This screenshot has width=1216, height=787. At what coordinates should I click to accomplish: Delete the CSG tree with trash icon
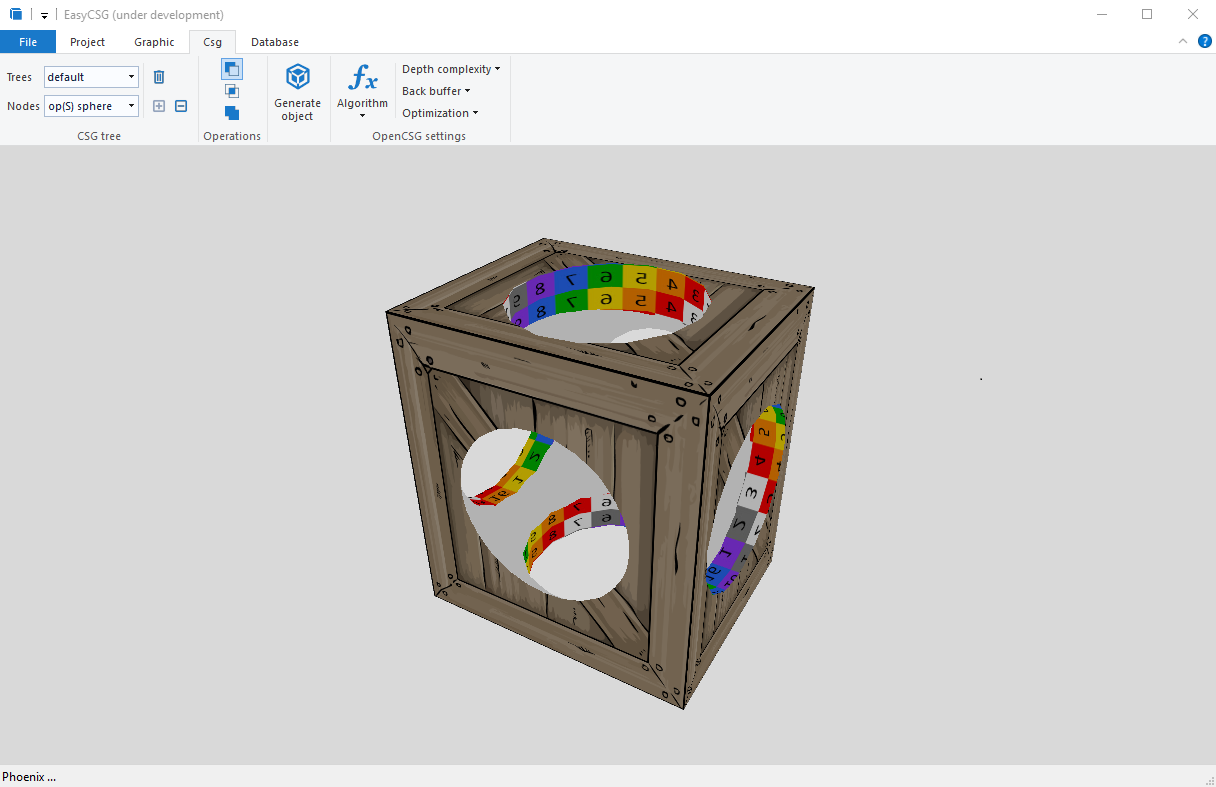(x=159, y=77)
